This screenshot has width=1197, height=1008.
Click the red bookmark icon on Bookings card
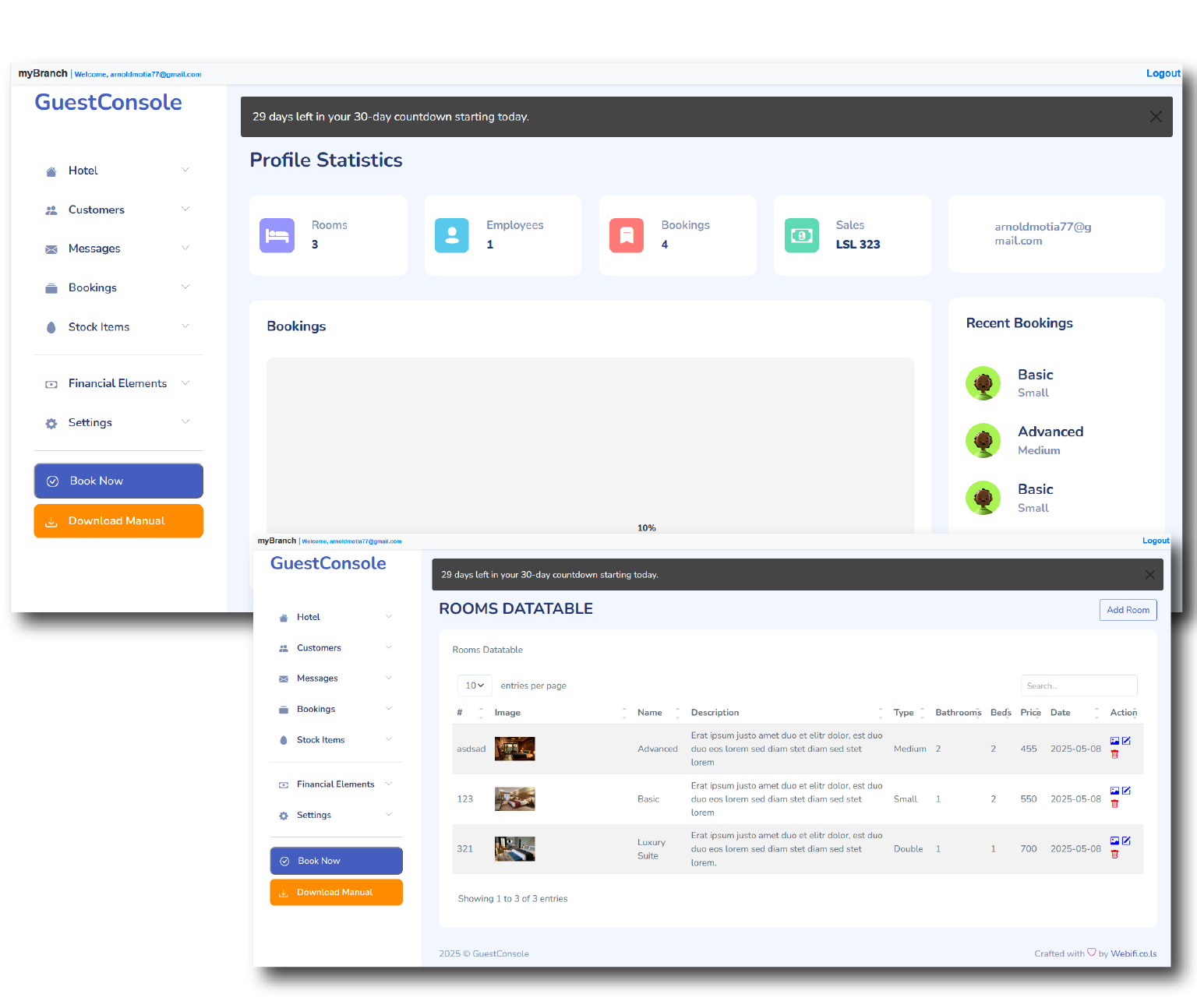pos(627,235)
